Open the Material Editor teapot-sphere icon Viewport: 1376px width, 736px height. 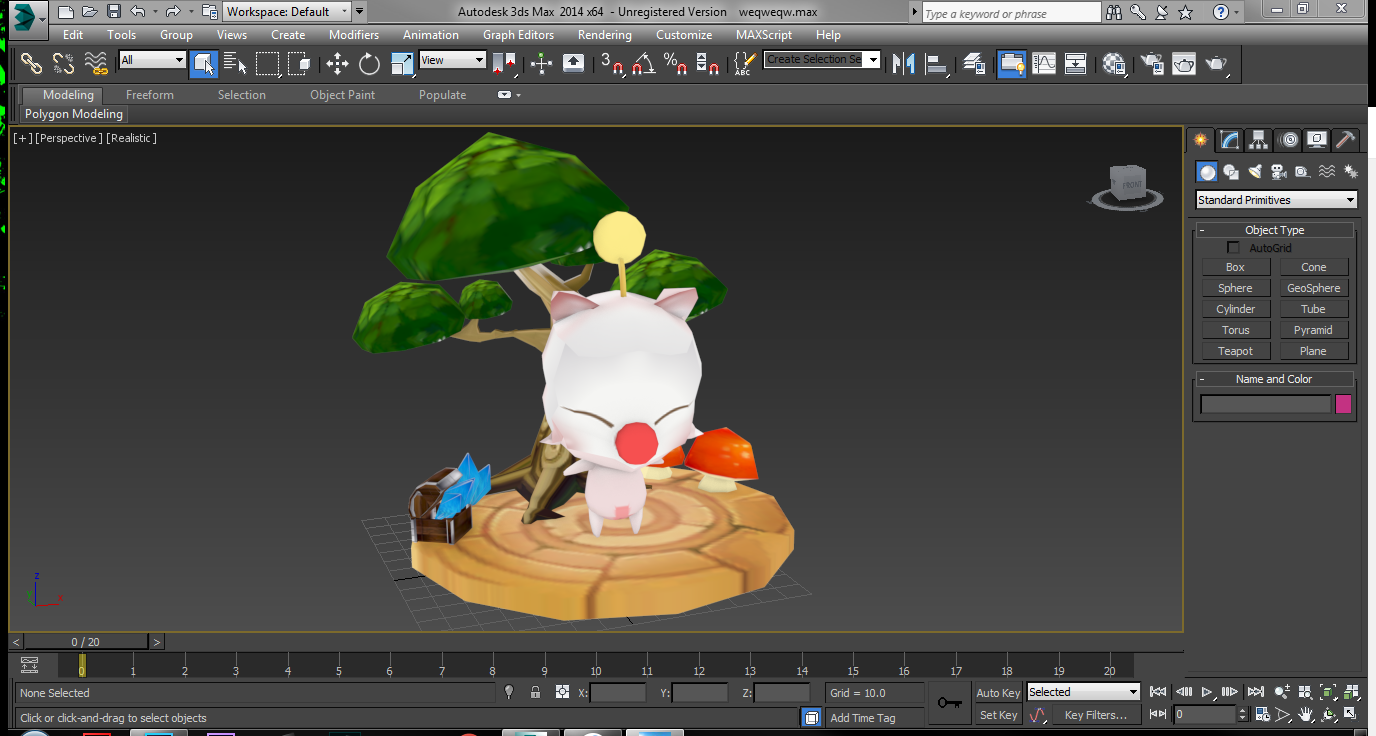1115,64
